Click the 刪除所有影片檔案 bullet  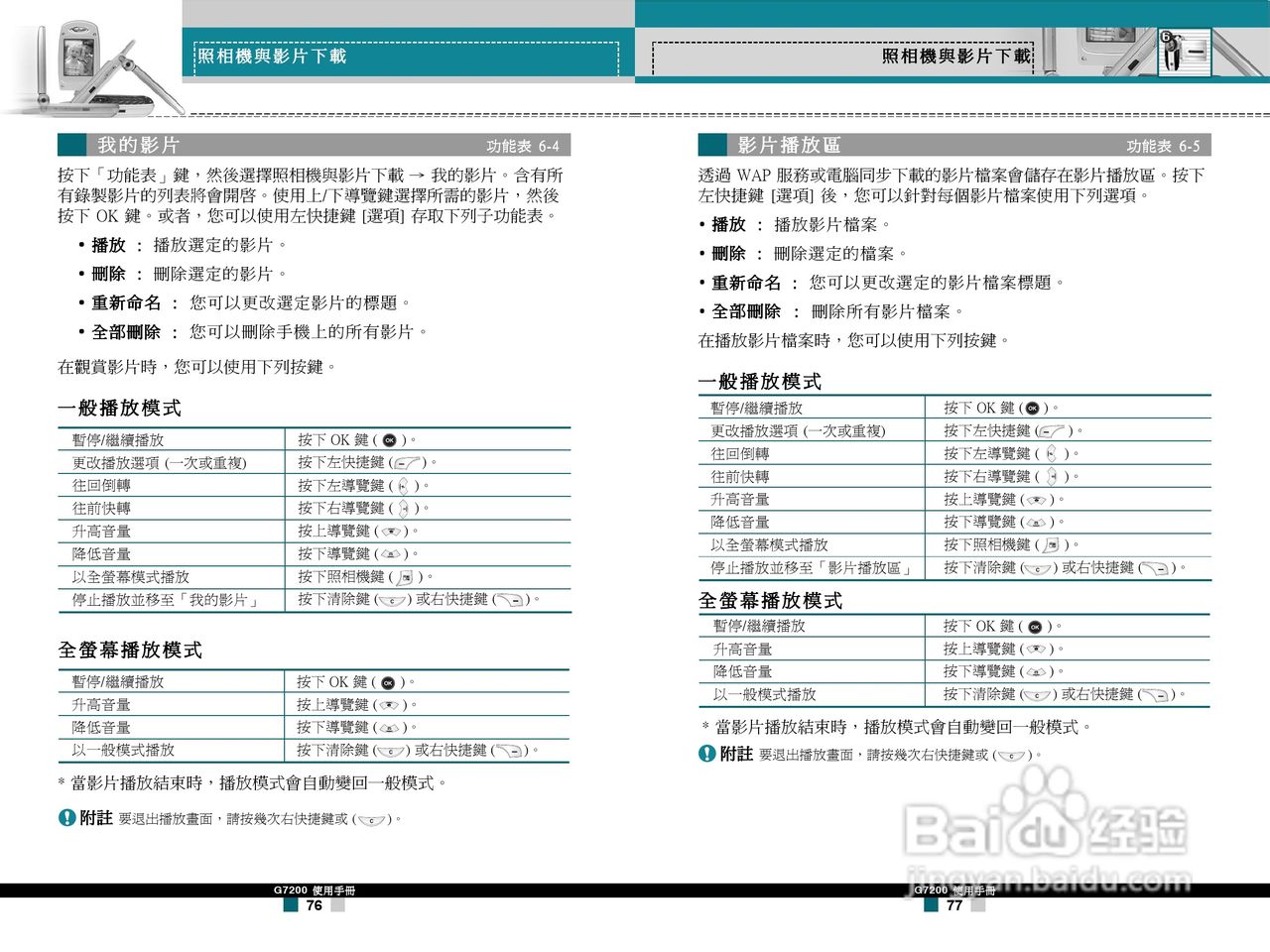pyautogui.click(x=830, y=310)
